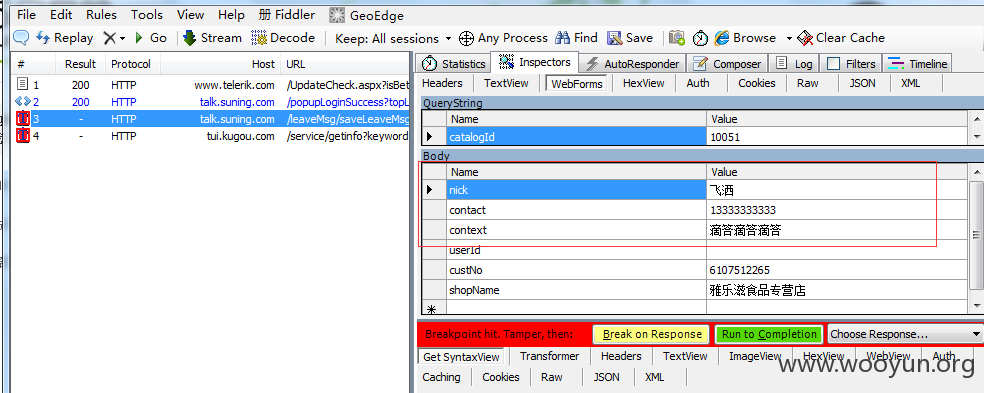Edit the custNo value 6107512265

(x=837, y=270)
